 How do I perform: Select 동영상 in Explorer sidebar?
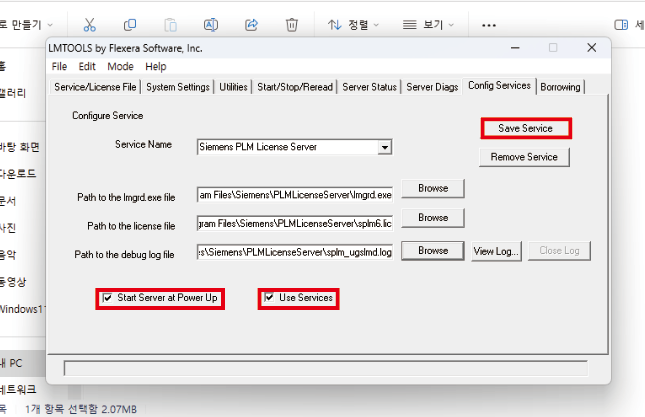coord(13,282)
